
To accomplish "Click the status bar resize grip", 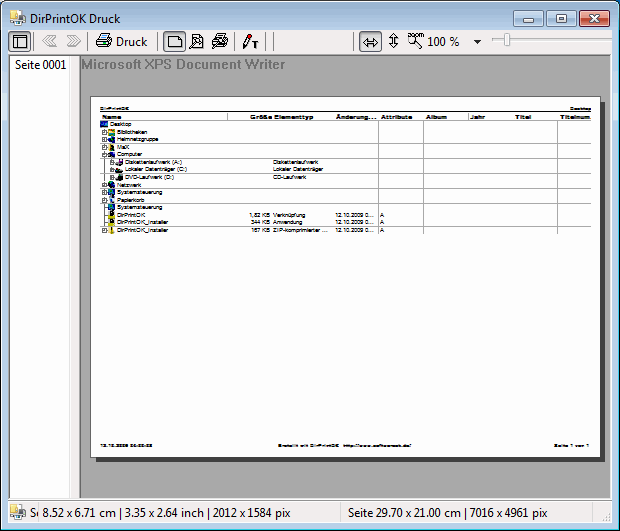I will coord(606,516).
